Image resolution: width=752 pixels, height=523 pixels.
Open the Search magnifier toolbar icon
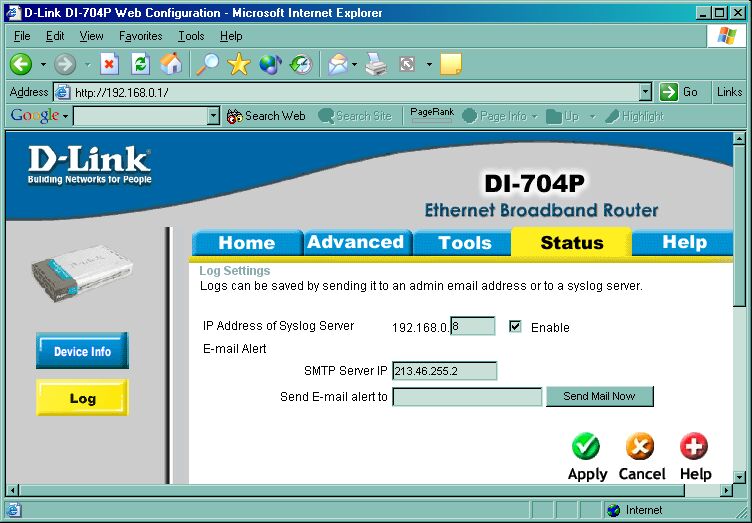208,64
